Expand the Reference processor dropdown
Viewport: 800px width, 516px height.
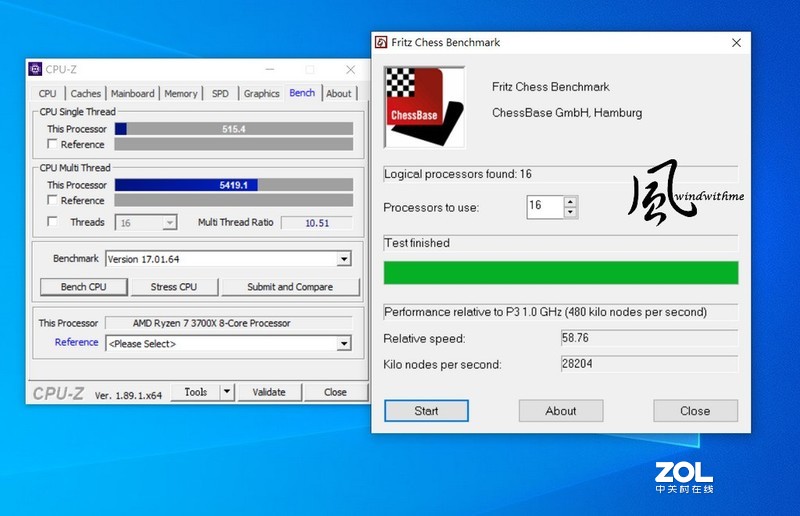(x=344, y=343)
